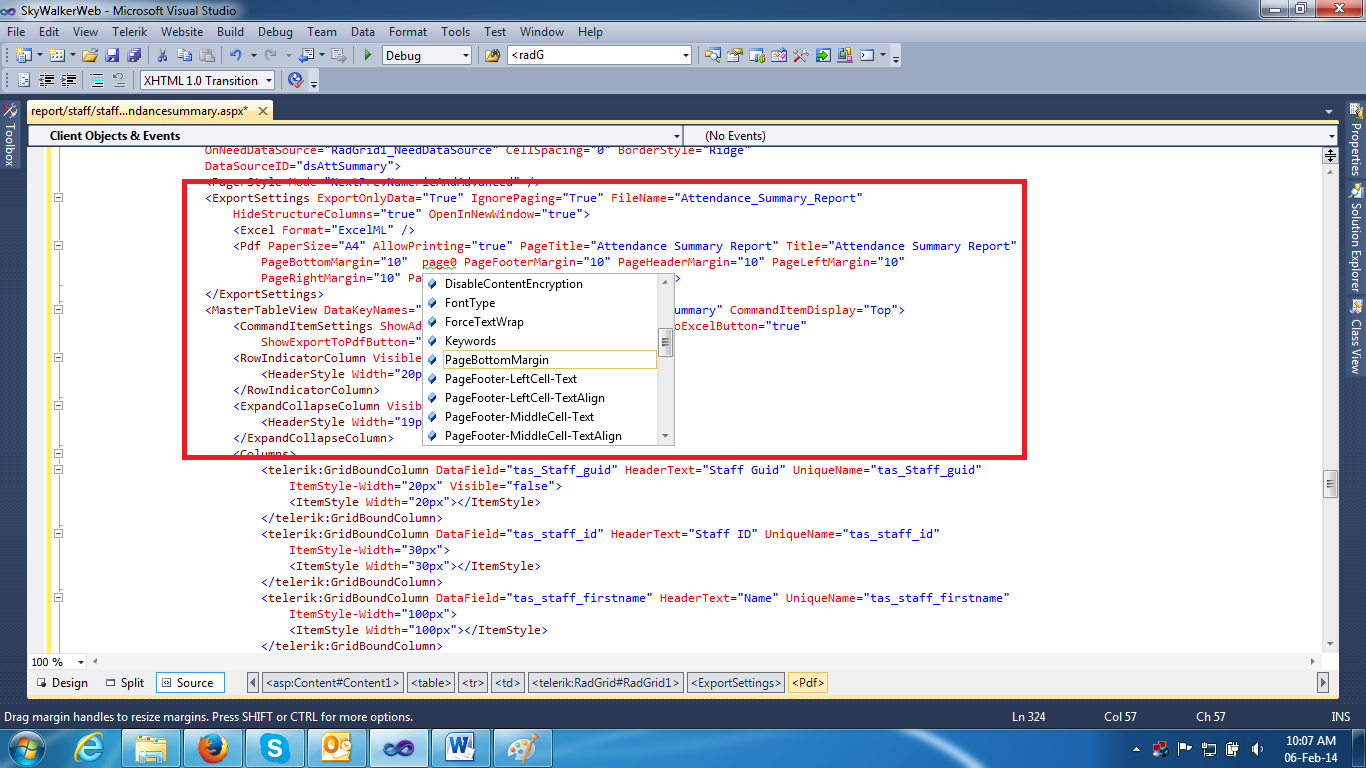Screen dimensions: 1366x768
Task: Collapse the RowIndicatorColumn code region
Action: (58, 358)
